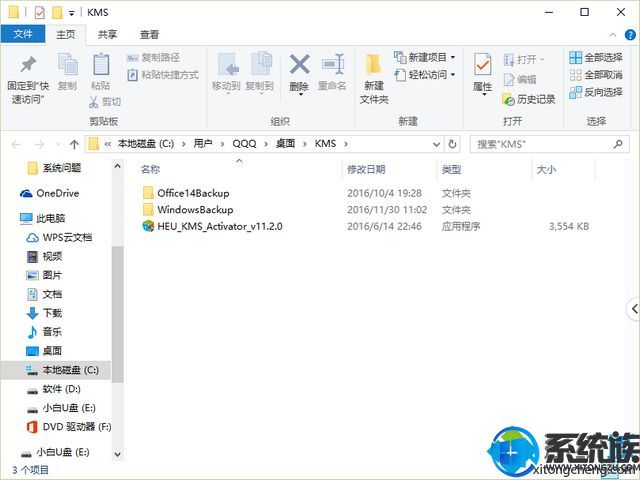Click the Paste clipboard icon
This screenshot has height=480, width=640.
101,64
